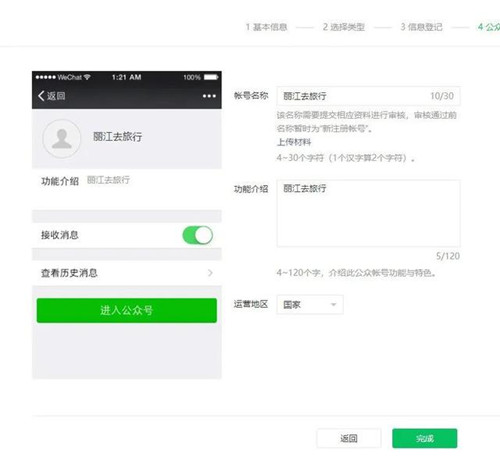Viewport: 500px width, 467px height.
Task: Click the green 进入公众号 button
Action: pos(127,310)
